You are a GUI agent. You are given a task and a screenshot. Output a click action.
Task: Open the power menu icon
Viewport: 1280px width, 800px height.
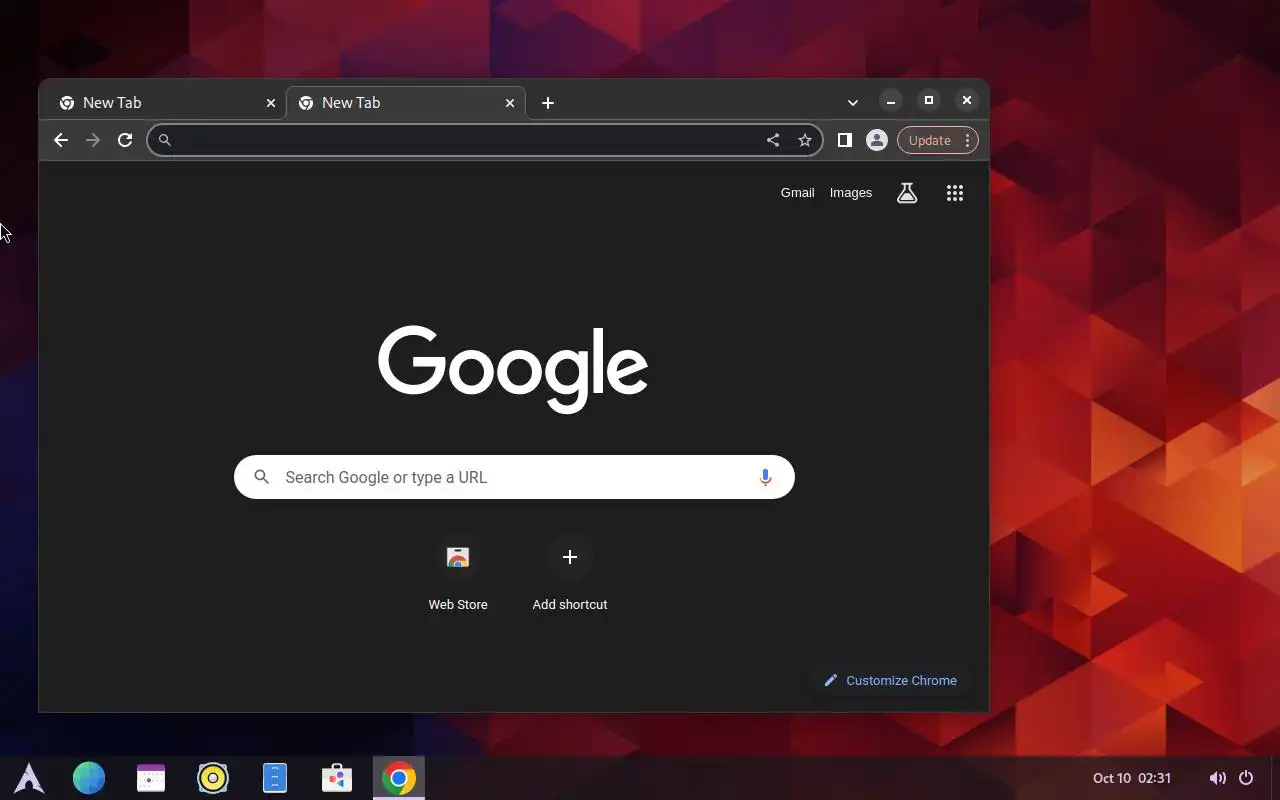coord(1246,778)
